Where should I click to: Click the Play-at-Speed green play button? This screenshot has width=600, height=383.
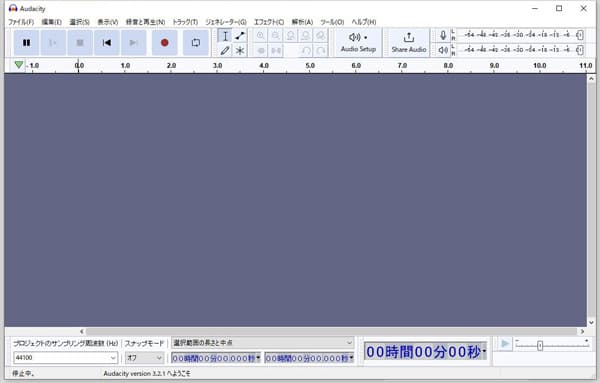pyautogui.click(x=505, y=344)
